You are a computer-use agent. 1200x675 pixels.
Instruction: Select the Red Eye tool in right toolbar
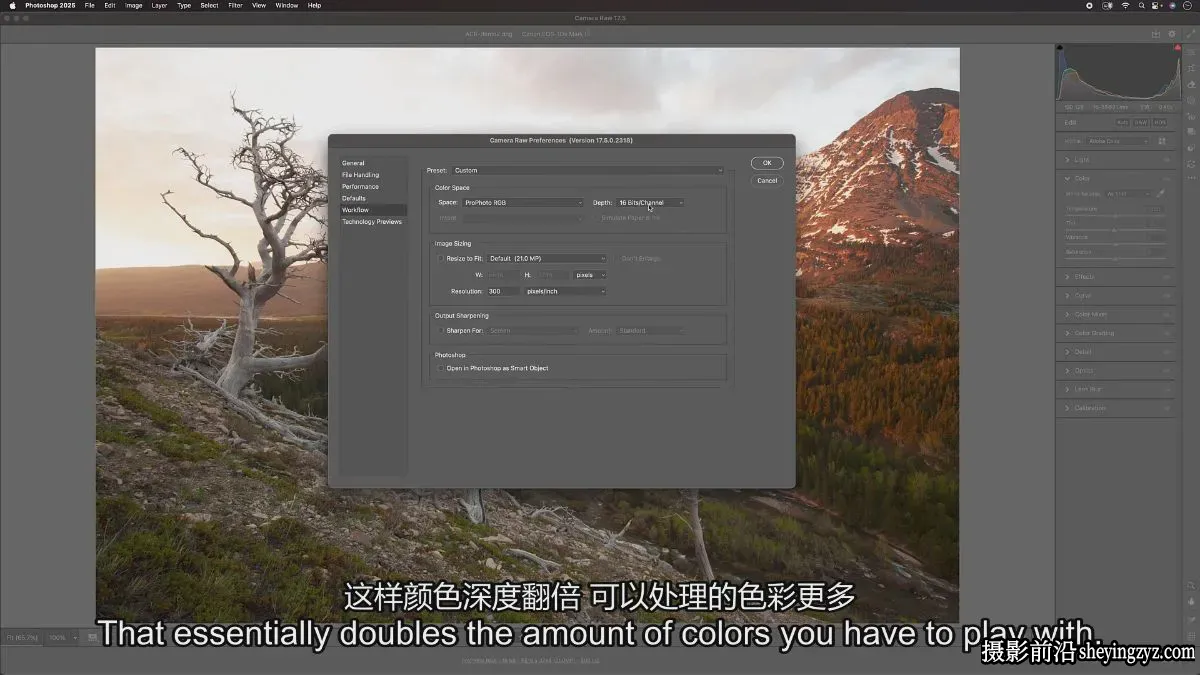point(1191,117)
